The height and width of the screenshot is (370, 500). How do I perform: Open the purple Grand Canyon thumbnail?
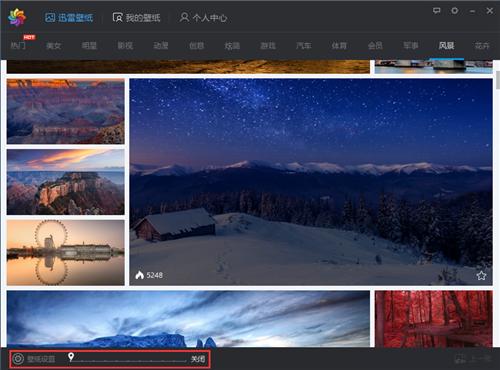click(66, 111)
